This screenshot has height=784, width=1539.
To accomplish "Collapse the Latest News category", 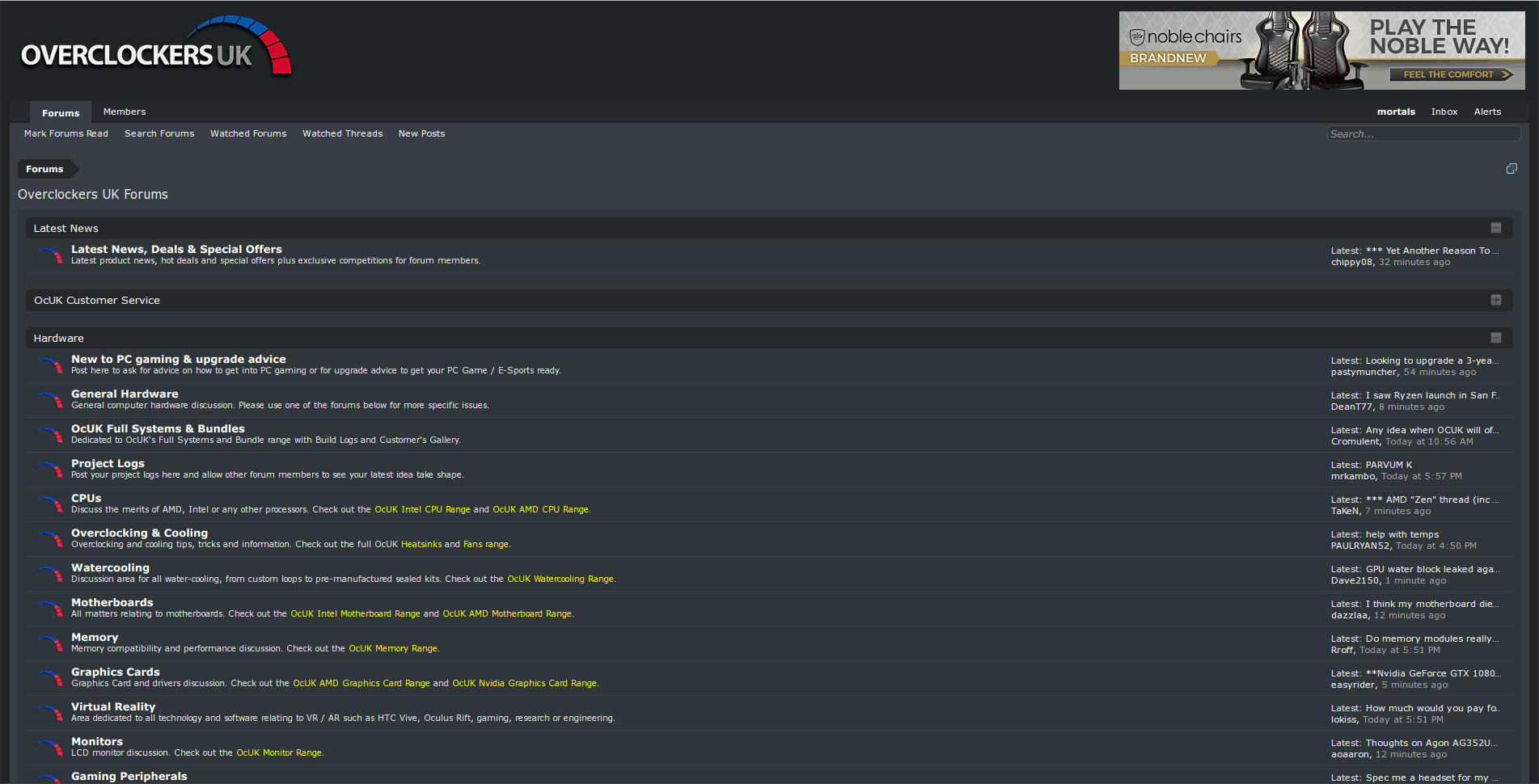I will [1496, 228].
